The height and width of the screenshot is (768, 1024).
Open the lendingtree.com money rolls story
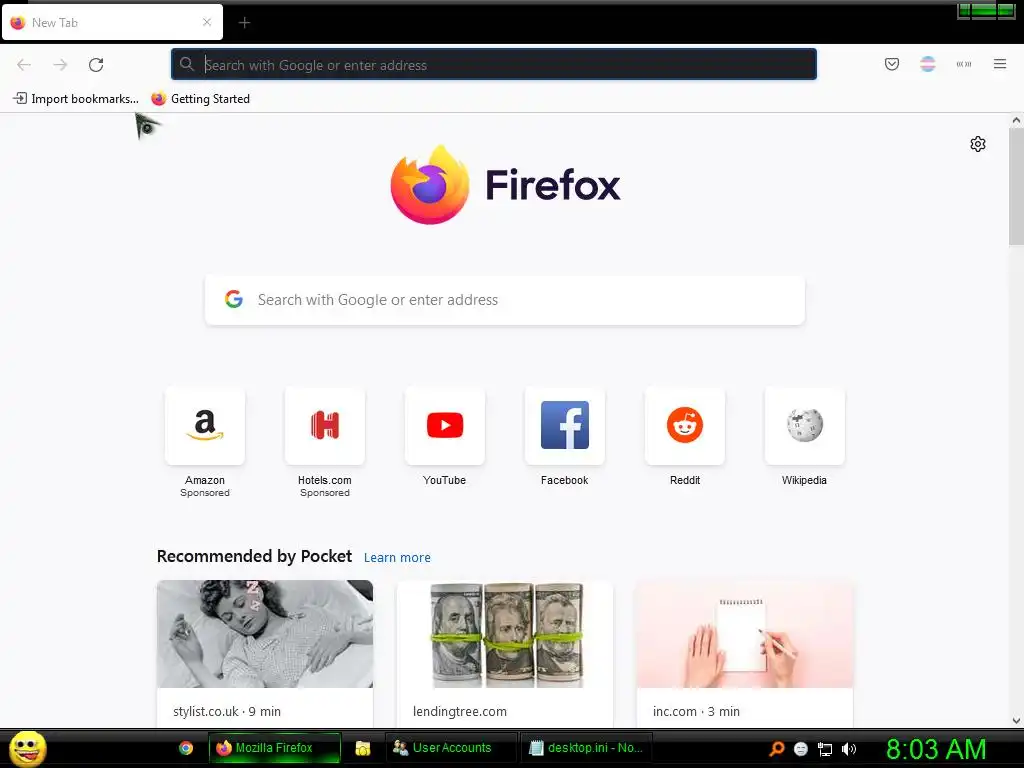click(505, 653)
